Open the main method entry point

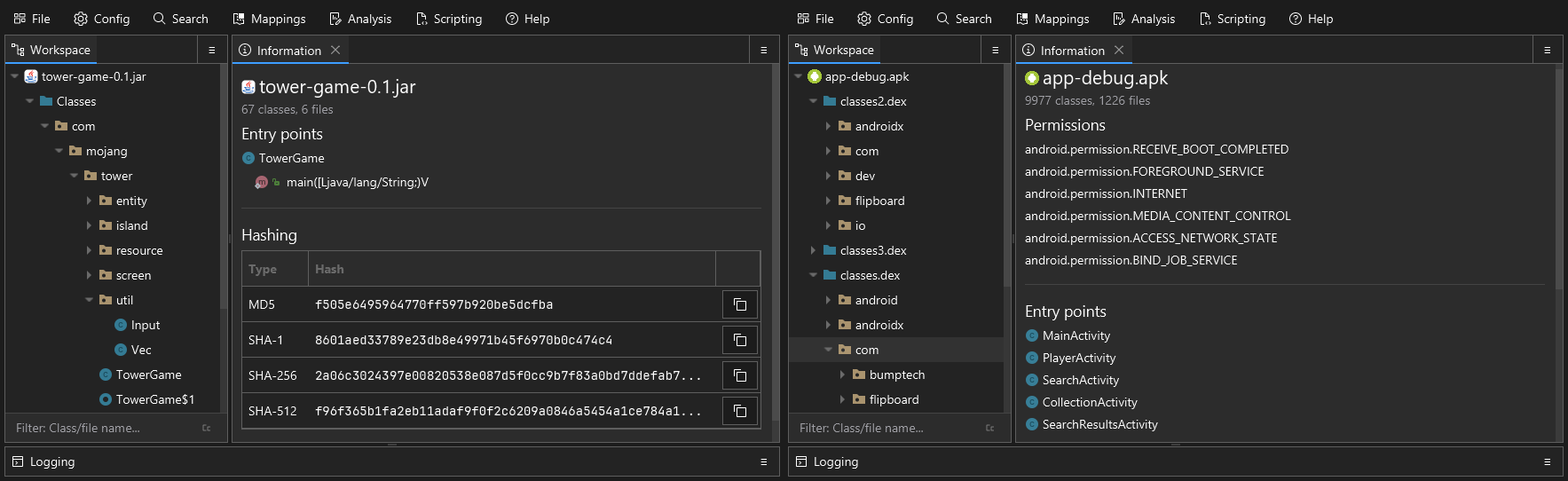pos(357,182)
